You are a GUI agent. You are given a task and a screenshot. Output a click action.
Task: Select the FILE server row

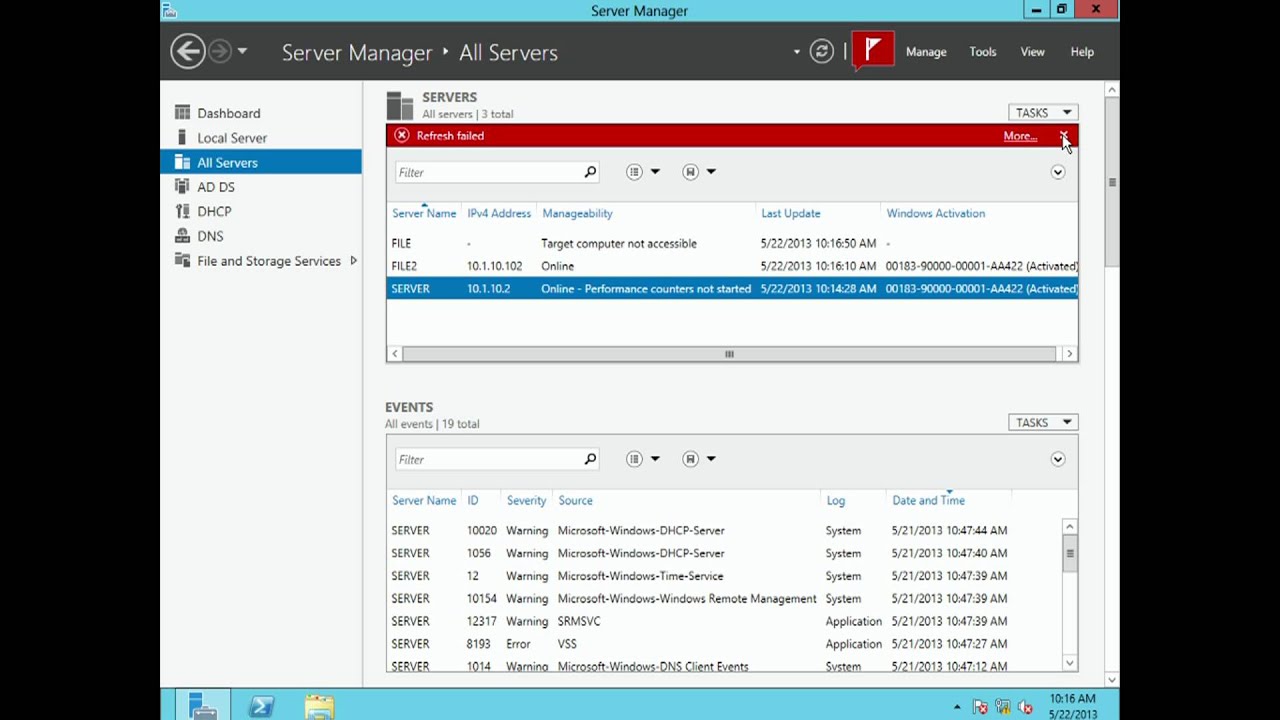pyautogui.click(x=732, y=243)
